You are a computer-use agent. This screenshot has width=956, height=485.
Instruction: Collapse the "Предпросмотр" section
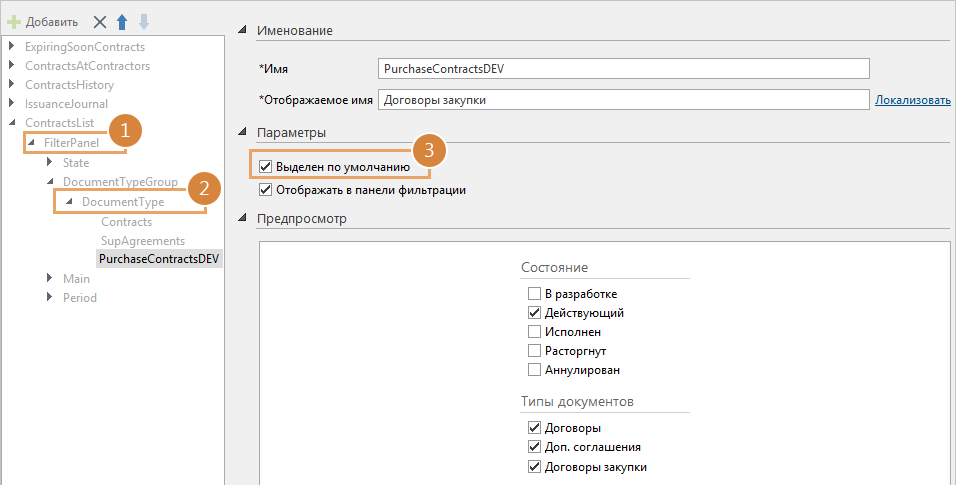coord(243,220)
